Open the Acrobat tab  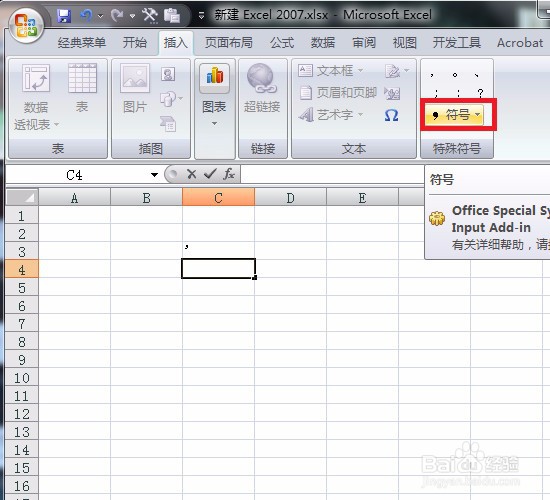click(520, 43)
